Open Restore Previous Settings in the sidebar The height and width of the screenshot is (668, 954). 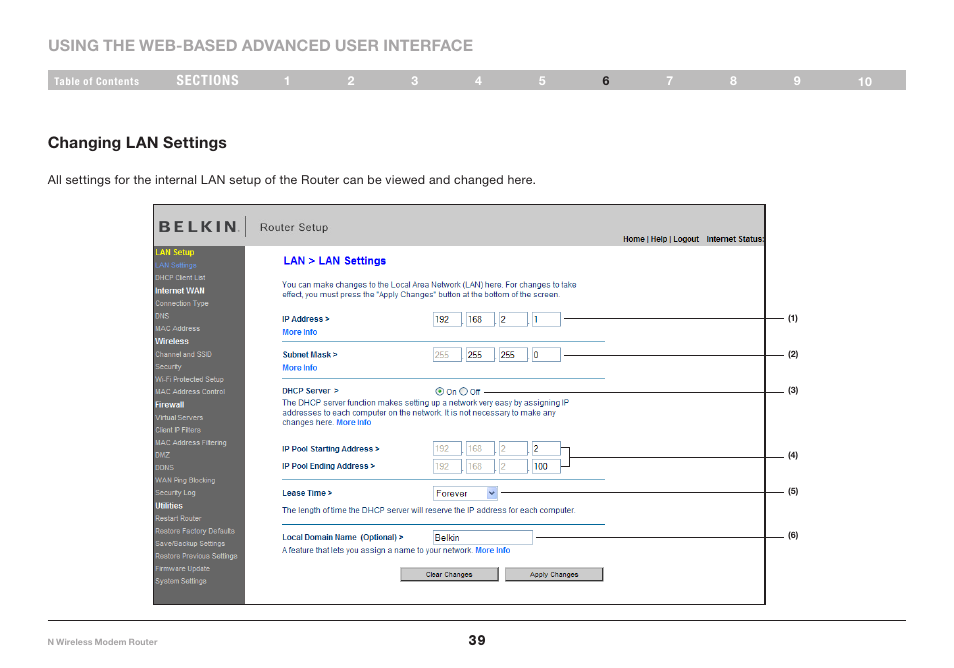(x=196, y=556)
